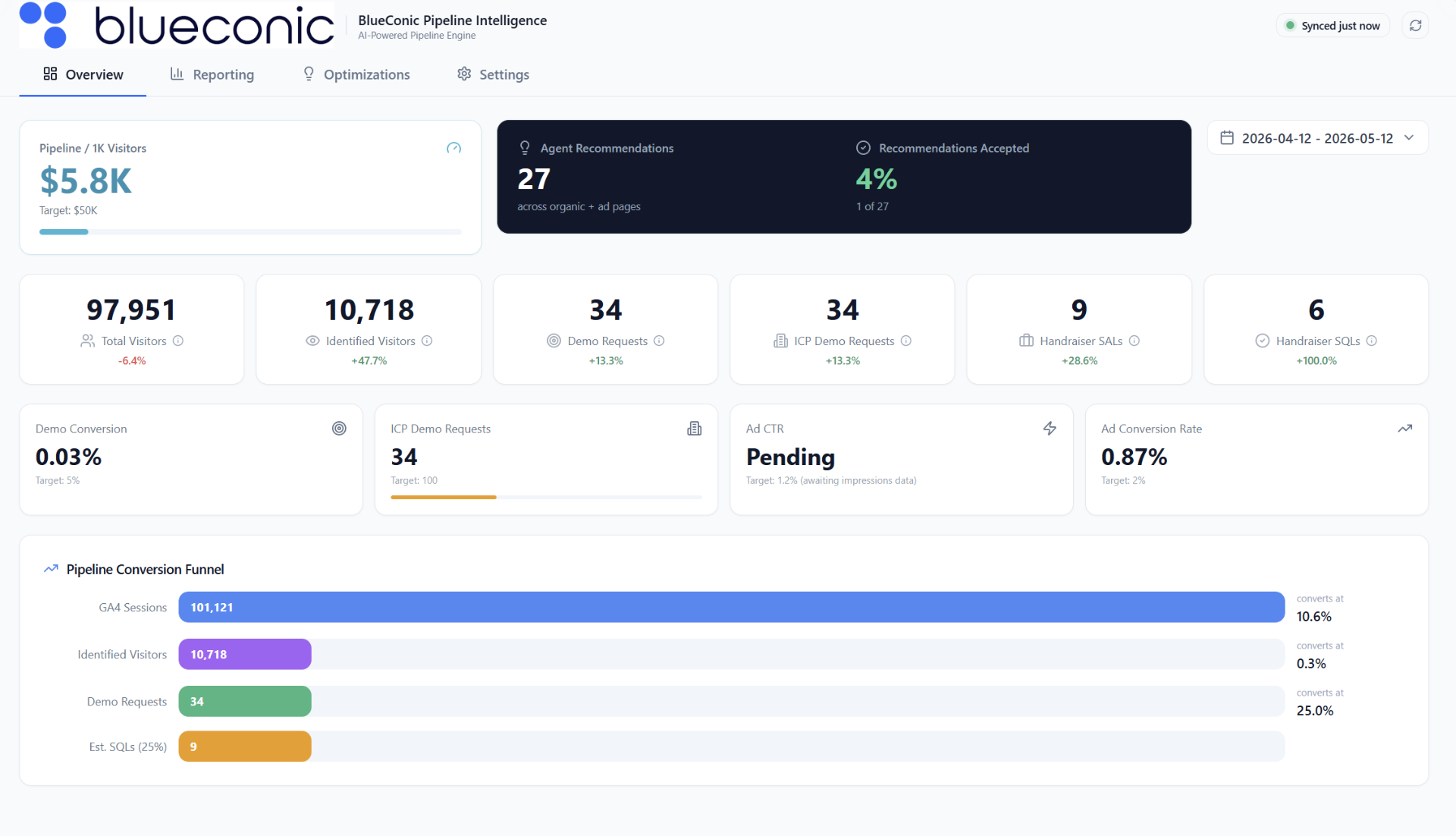This screenshot has height=836, width=1456.
Task: Click the 27 Agent Recommendations count
Action: 534,179
